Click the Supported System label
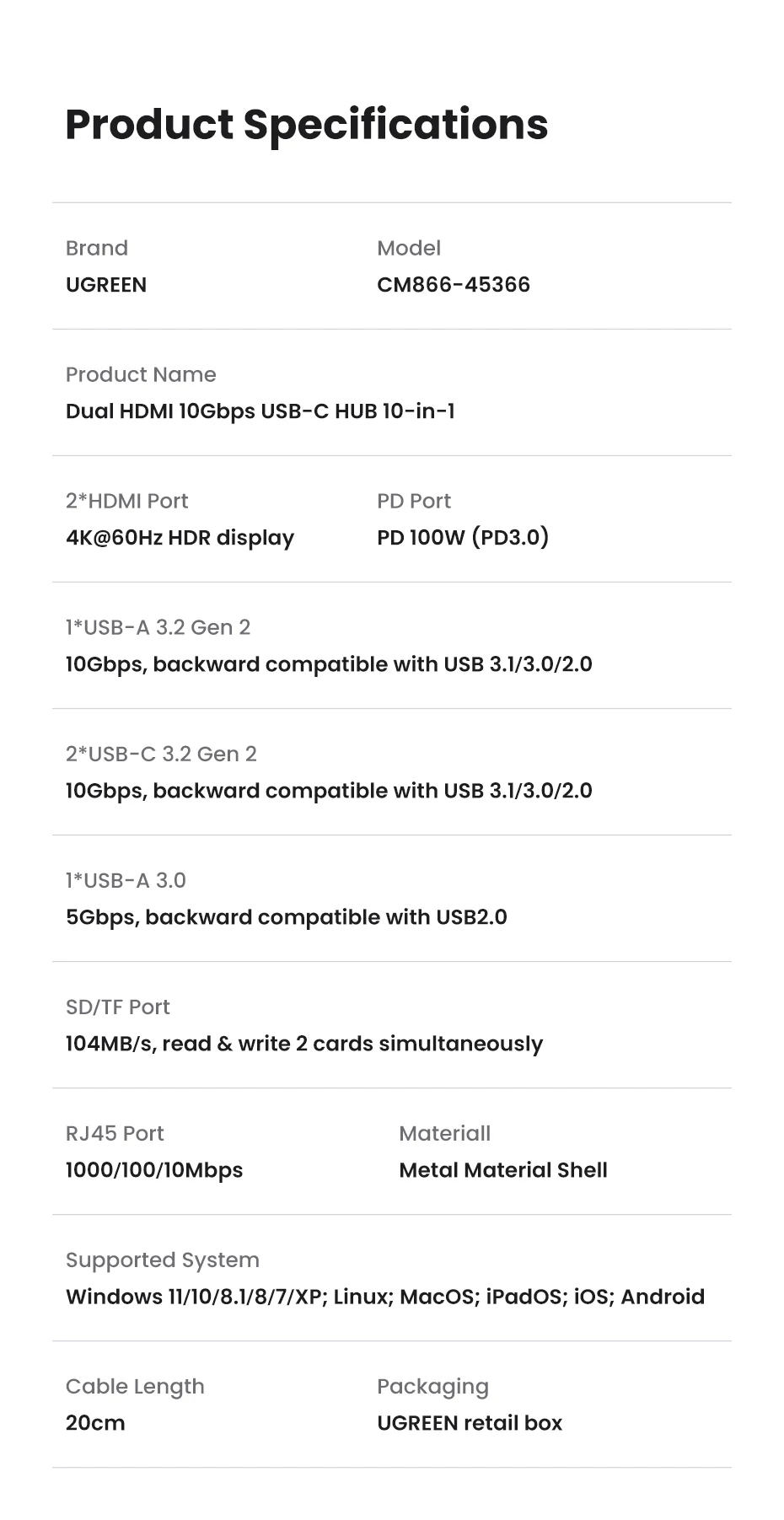Viewport: 784px width, 1520px height. point(163,1260)
